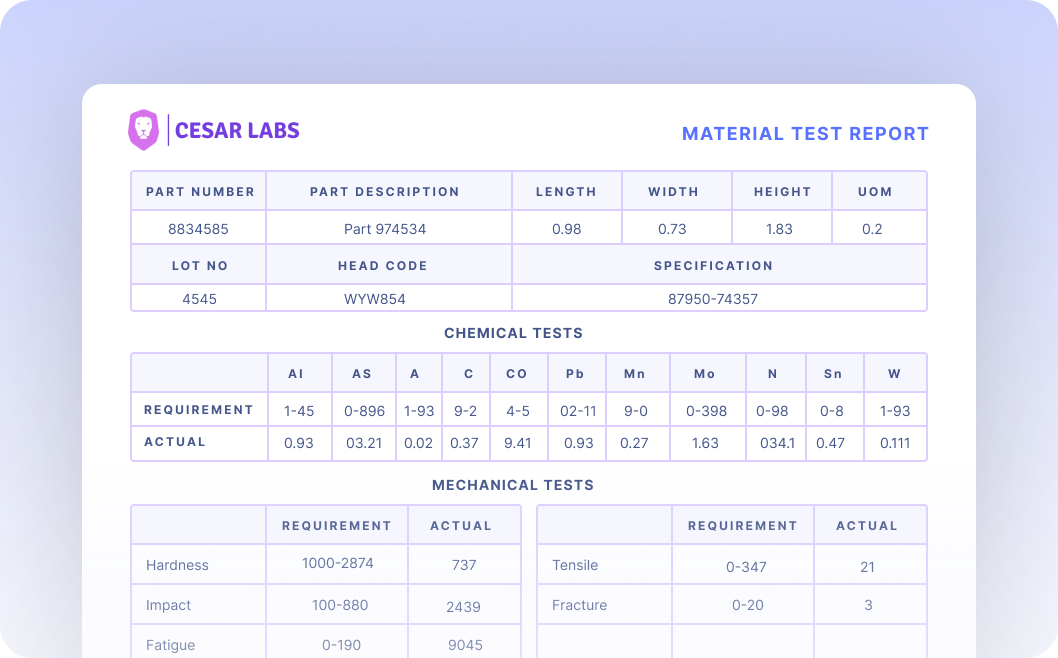Viewport: 1058px width, 658px height.
Task: Click specification number 87950-74357
Action: coord(713,299)
